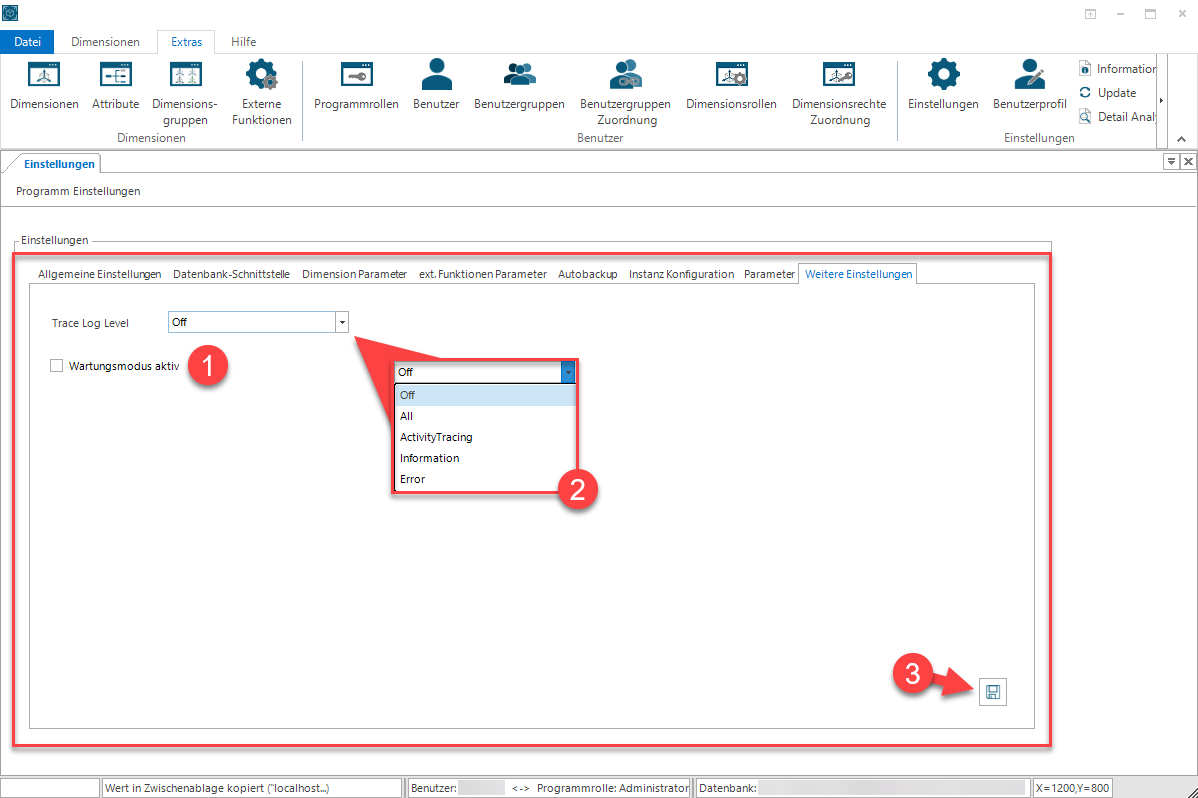Click the ribbon display options button in title bar
The image size is (1198, 798).
click(x=1090, y=14)
